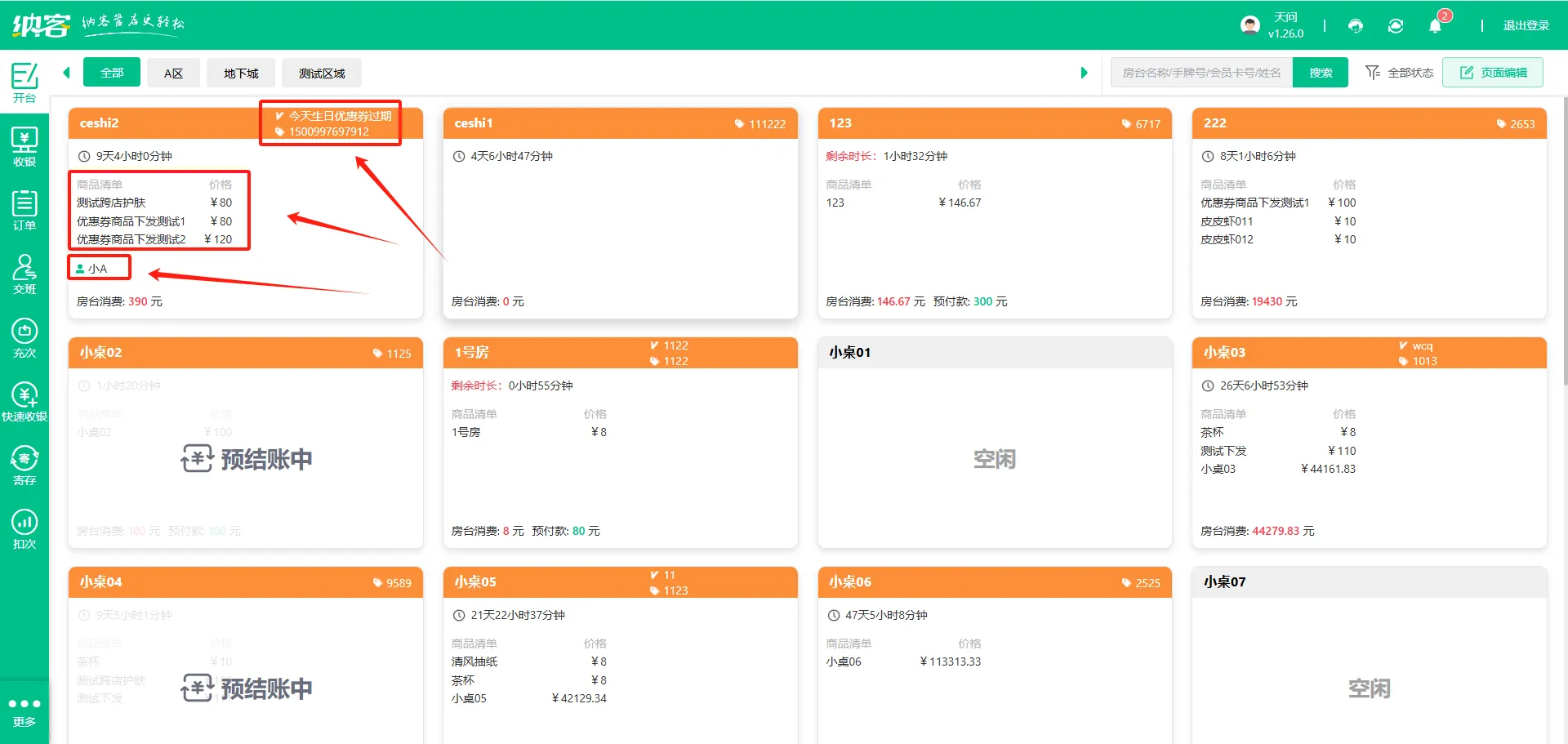
Task: Open the 全部状态 status filter
Action: point(1399,73)
